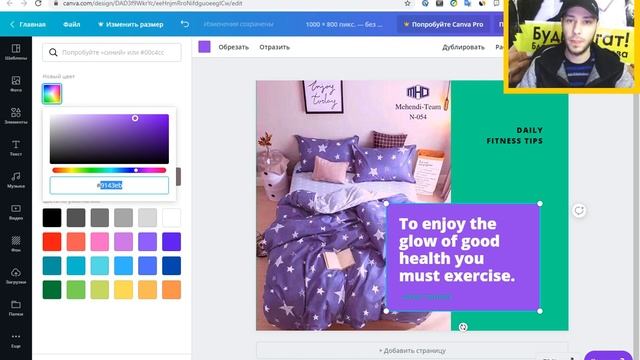Click the rotate handle below purple box
640x360 pixels.
[x=463, y=327]
